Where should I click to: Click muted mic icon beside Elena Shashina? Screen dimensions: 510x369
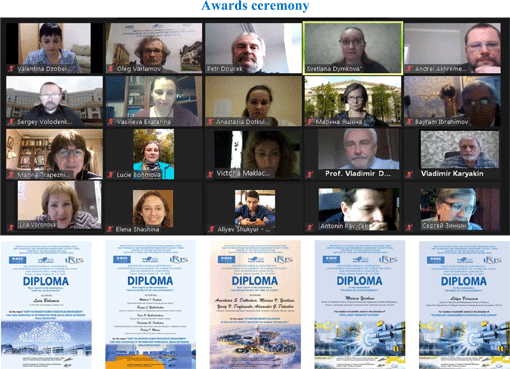(x=110, y=229)
